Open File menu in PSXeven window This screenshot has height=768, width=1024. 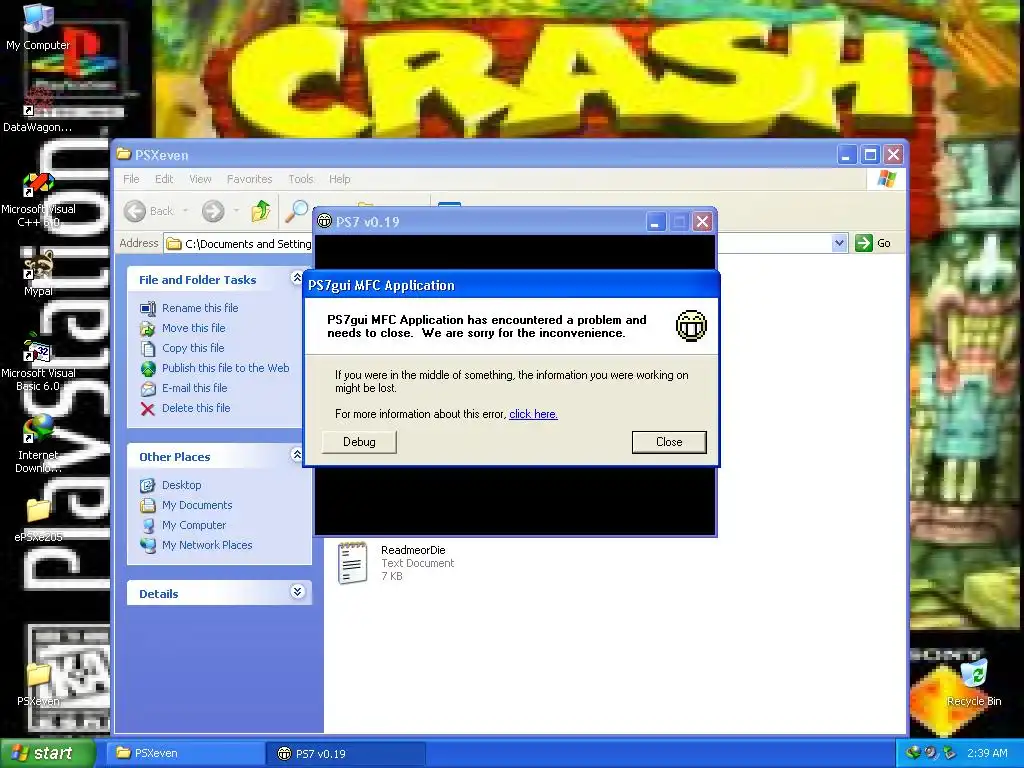point(131,179)
